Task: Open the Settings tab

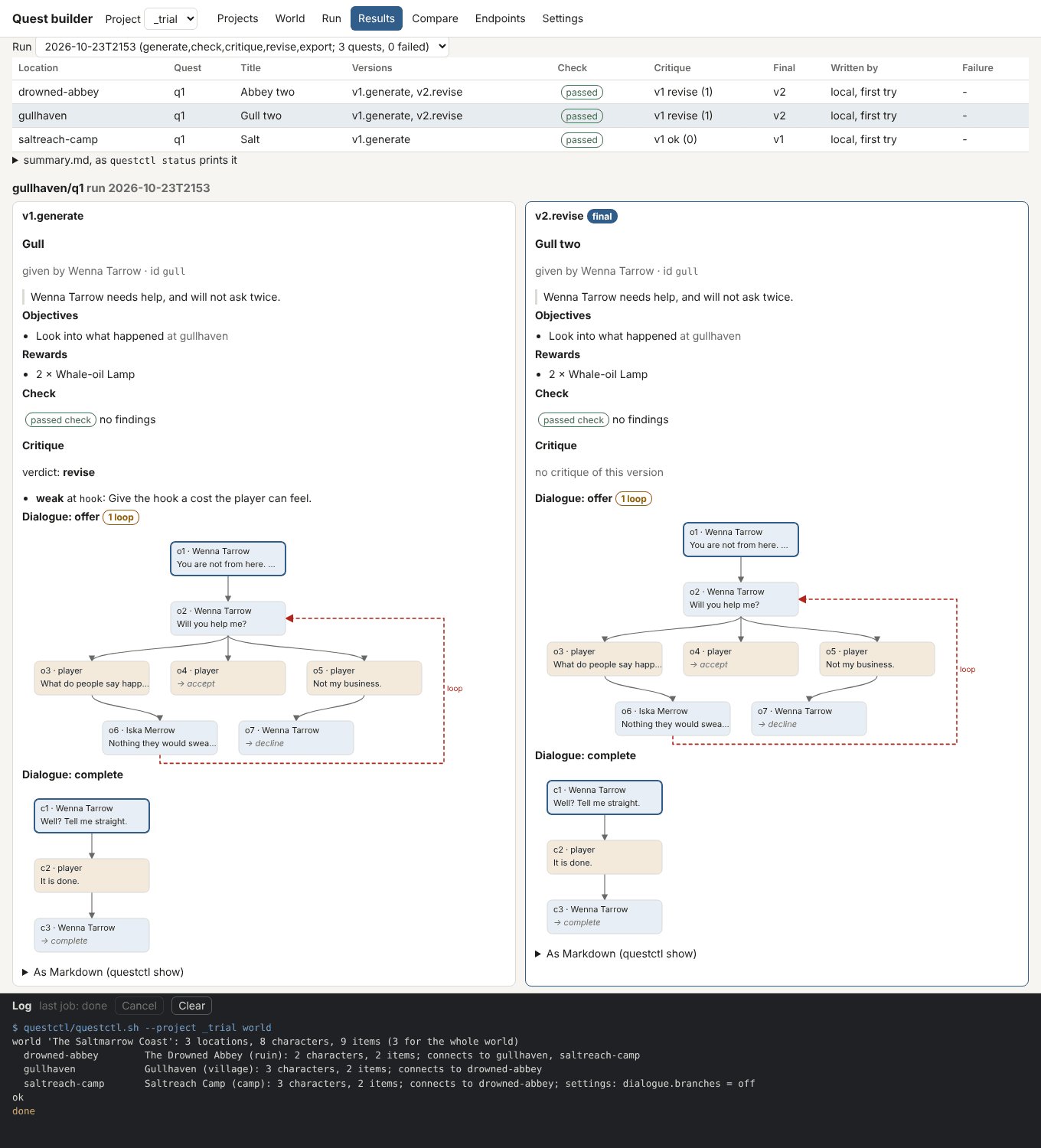Action: click(563, 18)
